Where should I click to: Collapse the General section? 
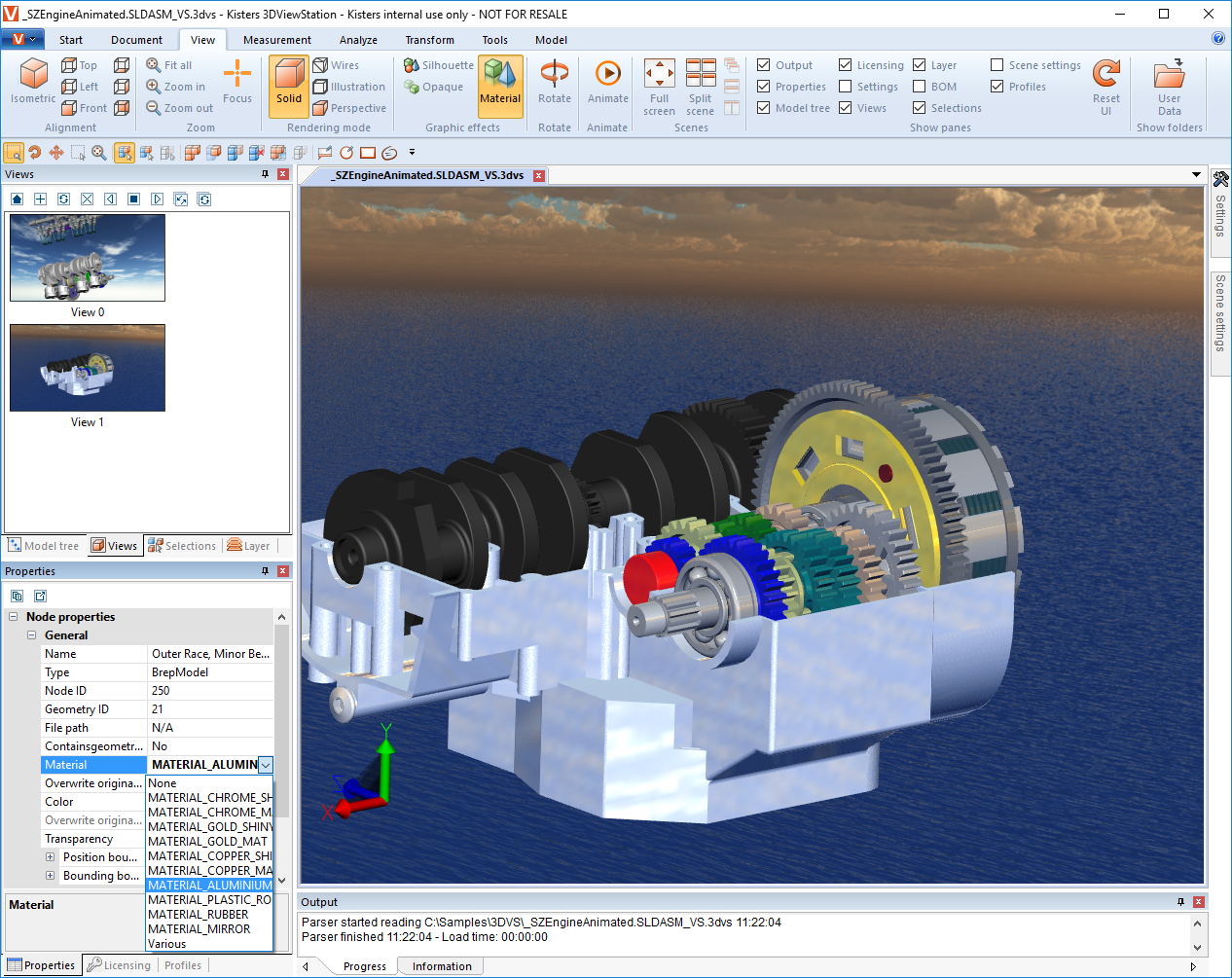[31, 635]
